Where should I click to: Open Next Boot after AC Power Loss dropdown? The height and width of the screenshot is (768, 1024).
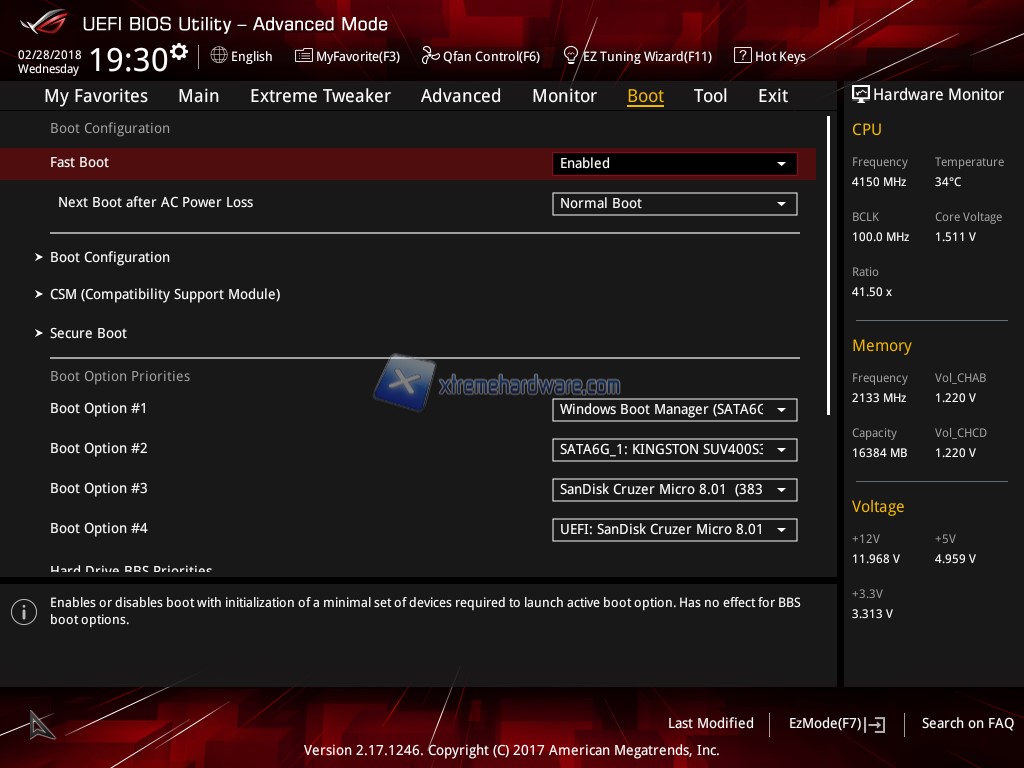(674, 203)
